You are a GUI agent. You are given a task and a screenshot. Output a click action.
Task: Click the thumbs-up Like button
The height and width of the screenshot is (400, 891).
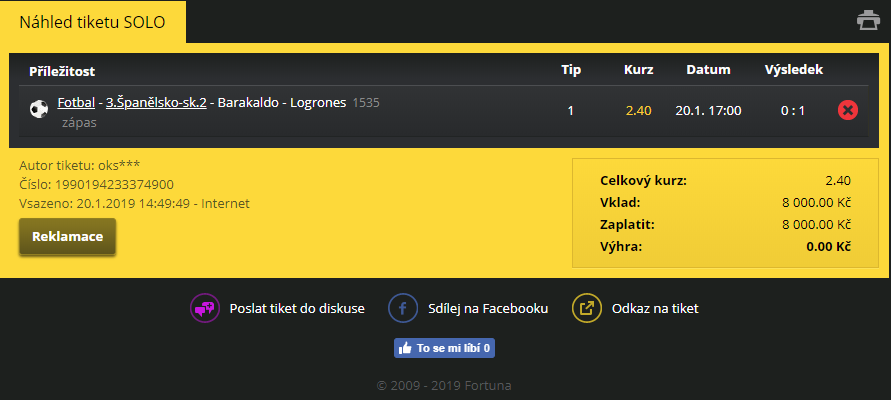(445, 348)
